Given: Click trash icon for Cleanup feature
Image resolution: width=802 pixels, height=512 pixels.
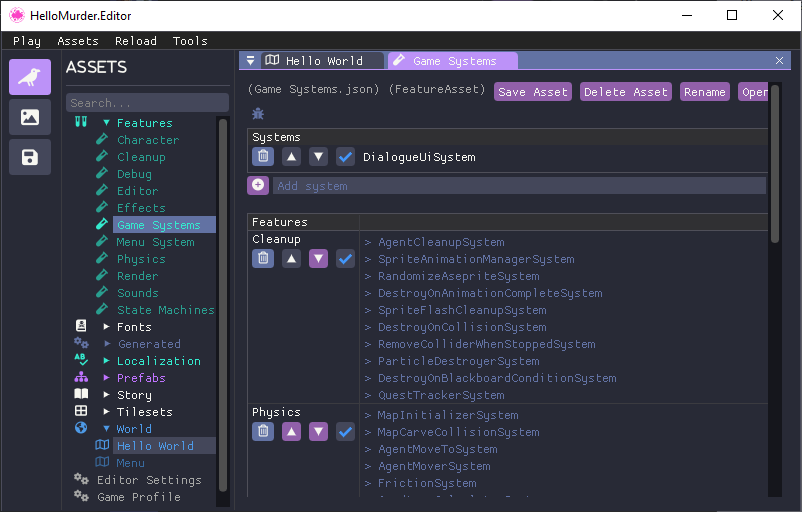Looking at the screenshot, I should [262, 259].
